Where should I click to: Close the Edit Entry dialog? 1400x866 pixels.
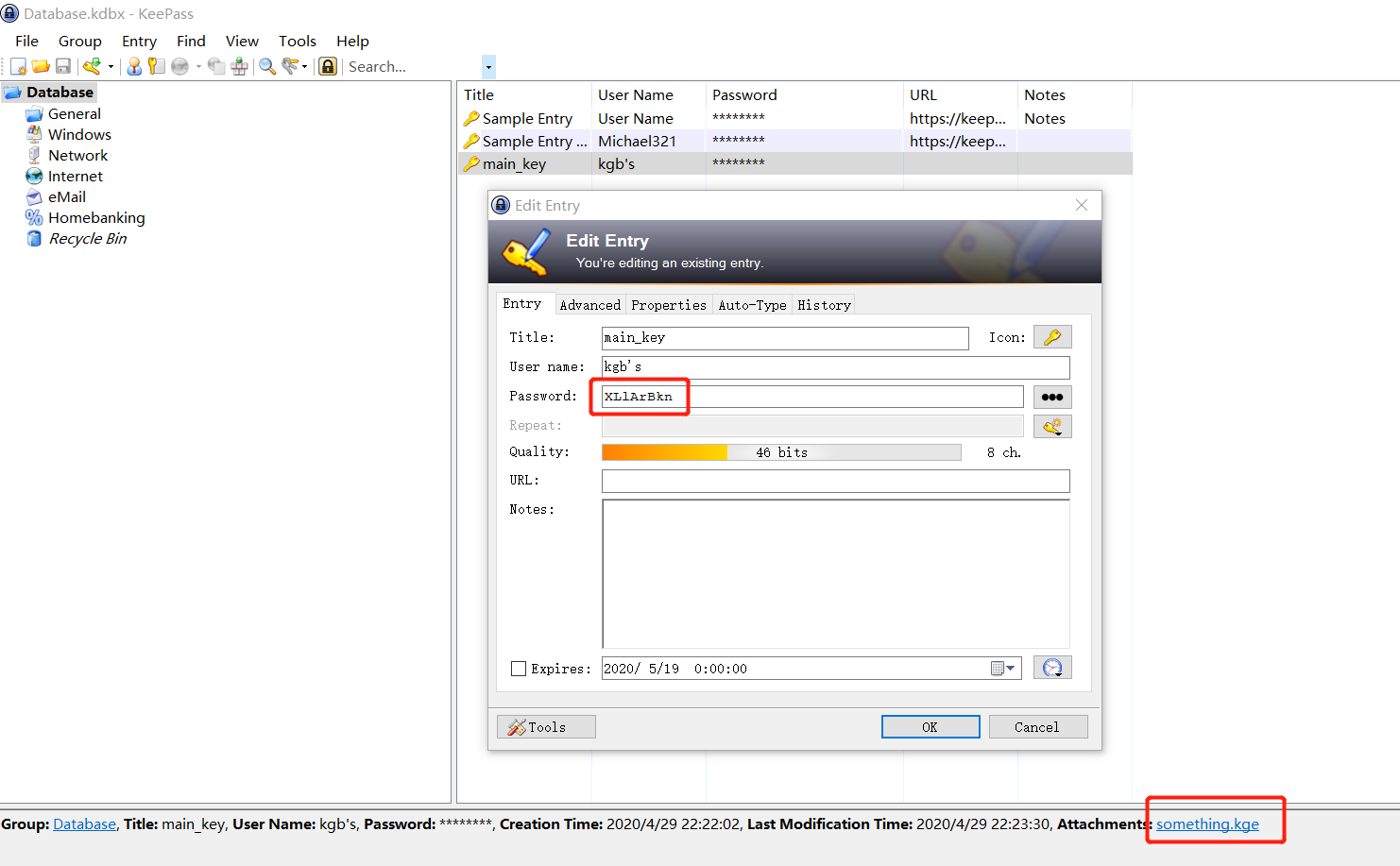pyautogui.click(x=1082, y=205)
